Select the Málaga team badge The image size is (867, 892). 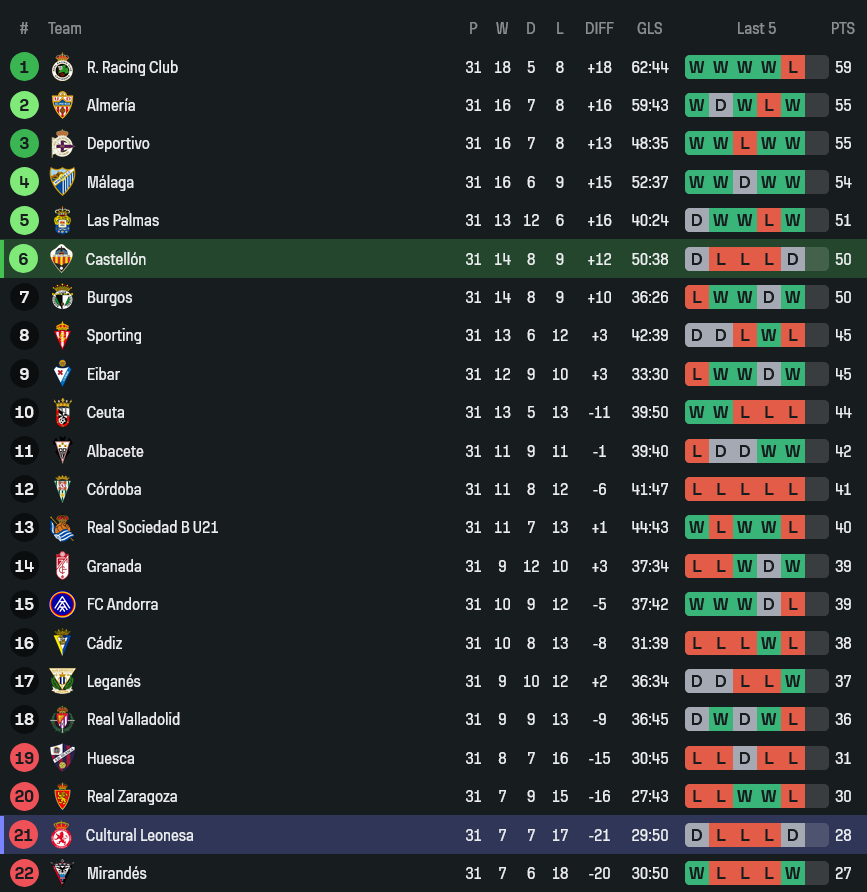coord(62,182)
